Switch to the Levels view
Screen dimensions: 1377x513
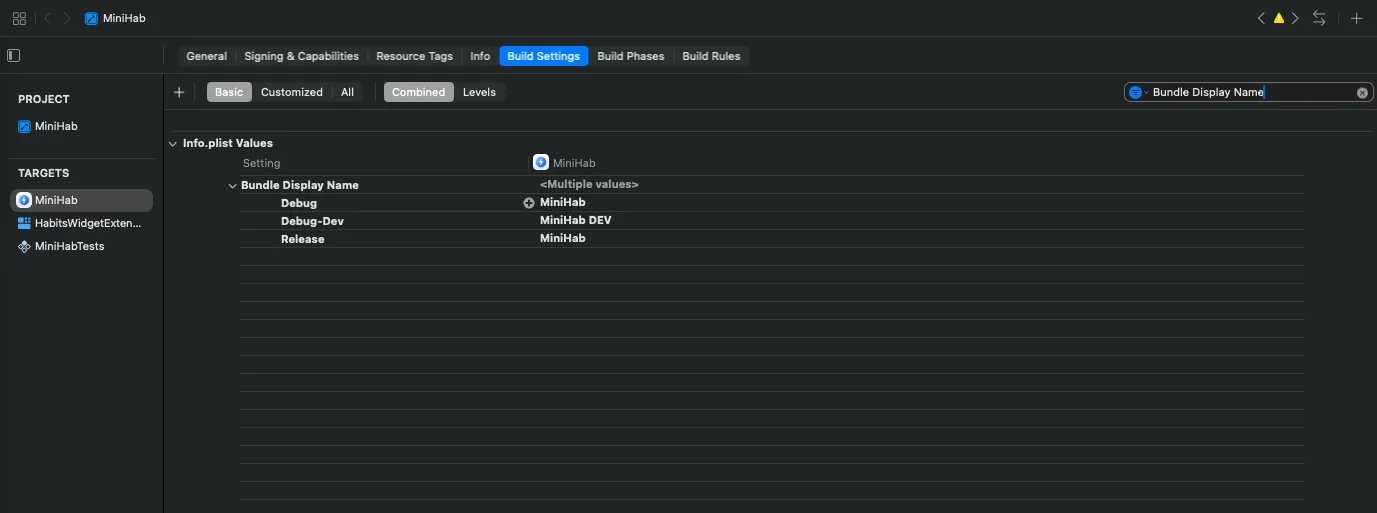(479, 92)
